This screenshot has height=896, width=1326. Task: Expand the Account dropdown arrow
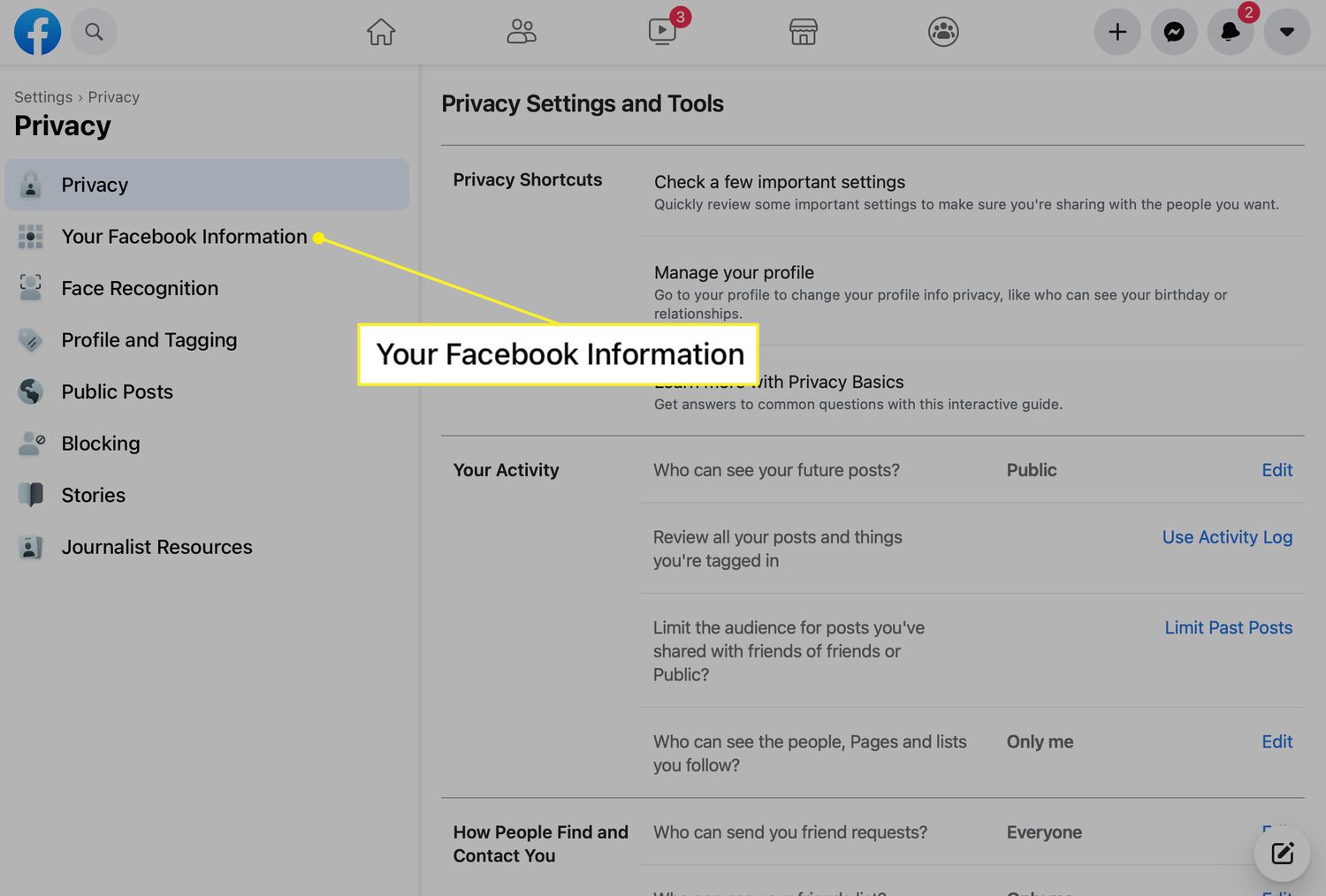[x=1287, y=32]
